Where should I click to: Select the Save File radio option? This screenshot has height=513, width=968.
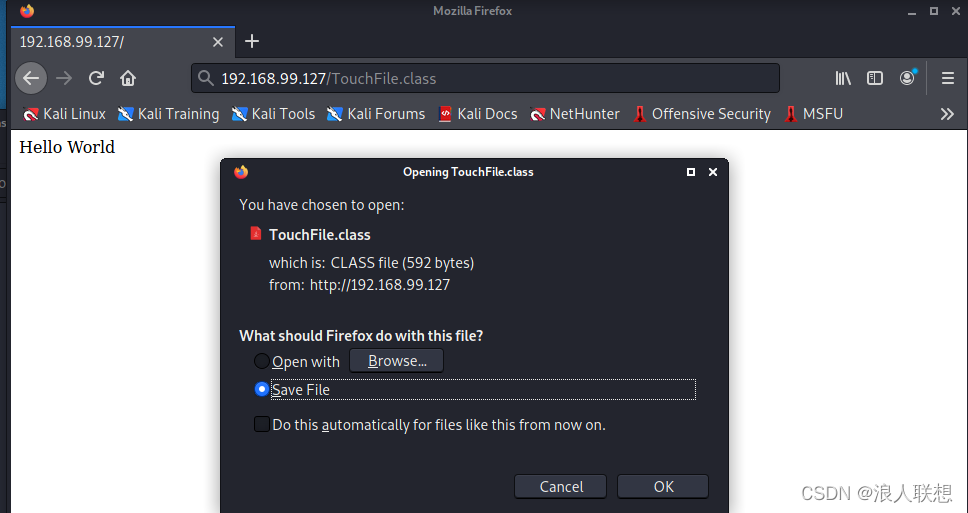261,389
